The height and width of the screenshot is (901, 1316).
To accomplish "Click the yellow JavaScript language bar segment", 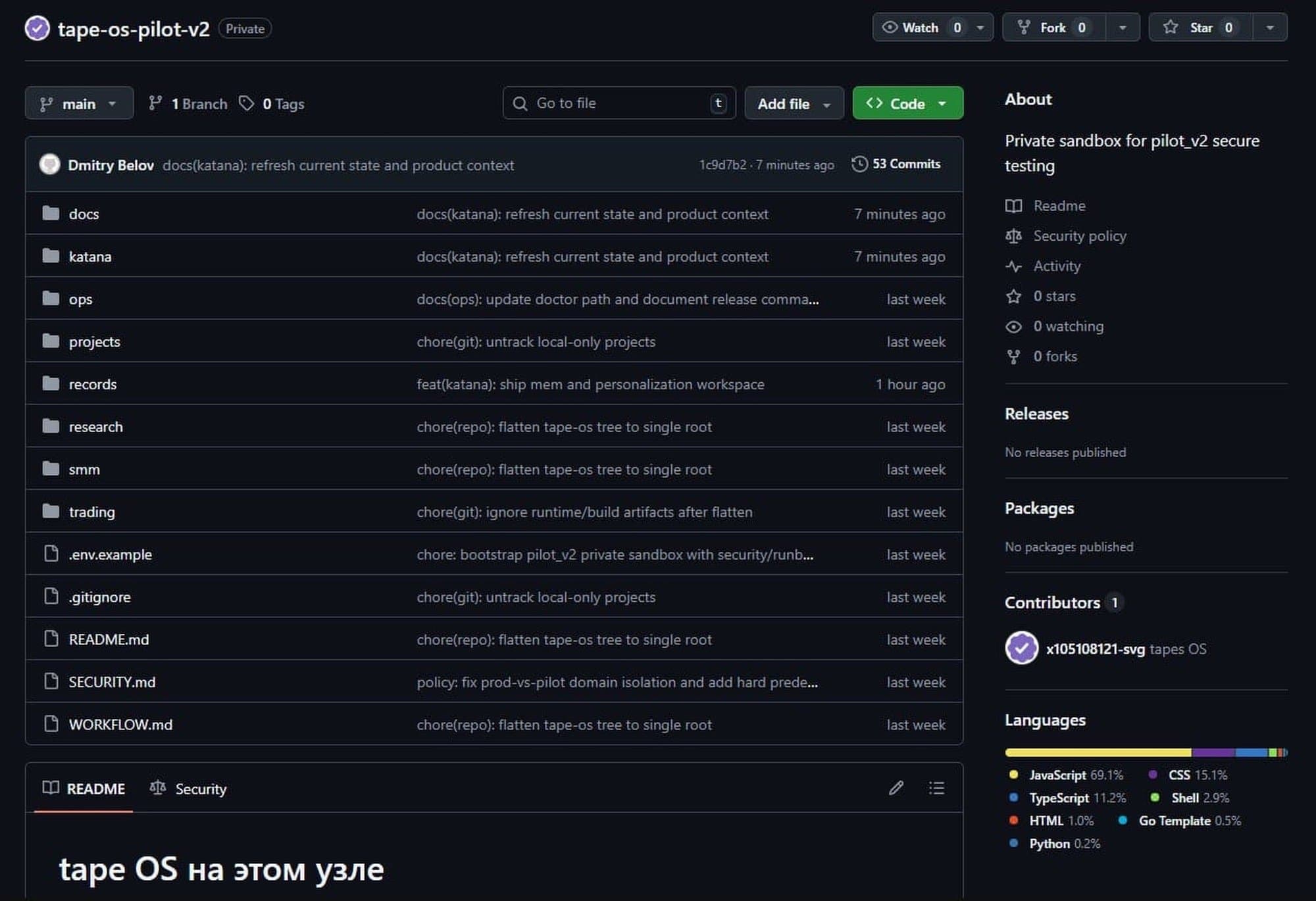I will click(1098, 752).
